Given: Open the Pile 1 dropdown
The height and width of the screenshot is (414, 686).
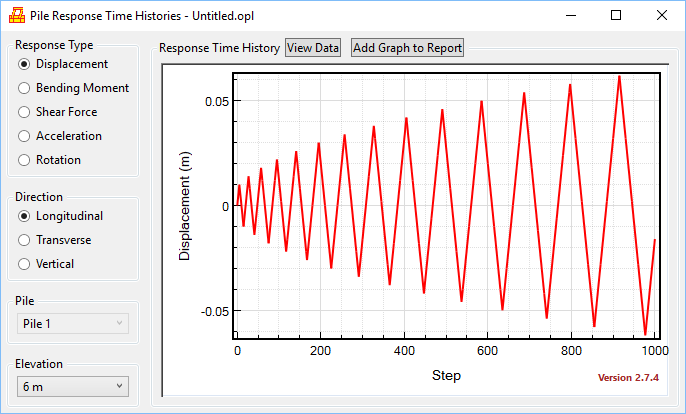Looking at the screenshot, I should (72, 323).
